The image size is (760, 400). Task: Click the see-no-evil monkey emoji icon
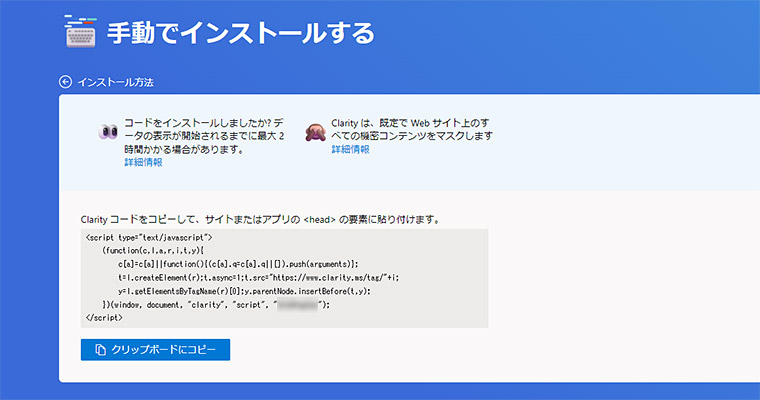[316, 132]
